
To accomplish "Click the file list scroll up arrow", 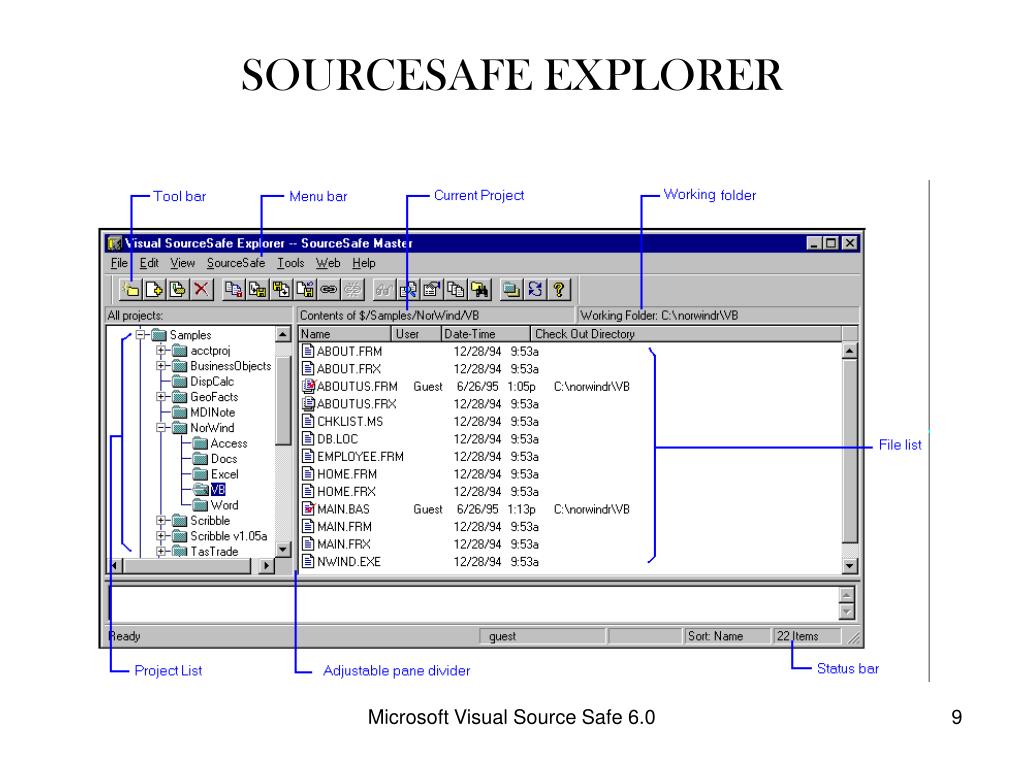I will (x=849, y=351).
